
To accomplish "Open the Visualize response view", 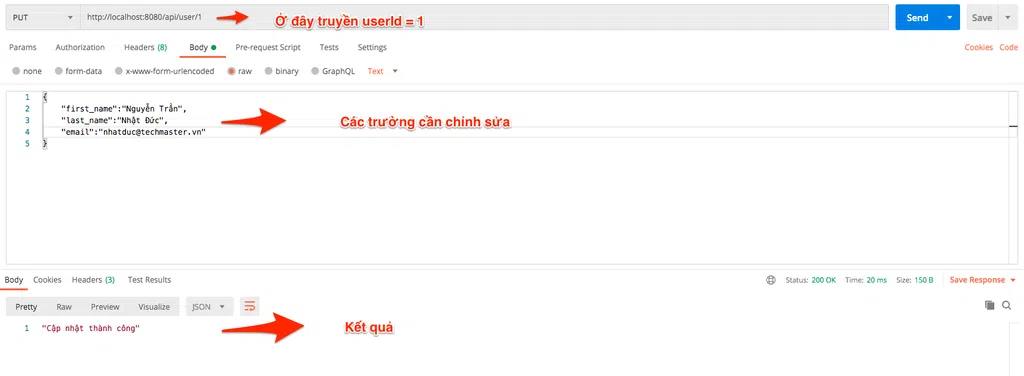I will coord(154,306).
